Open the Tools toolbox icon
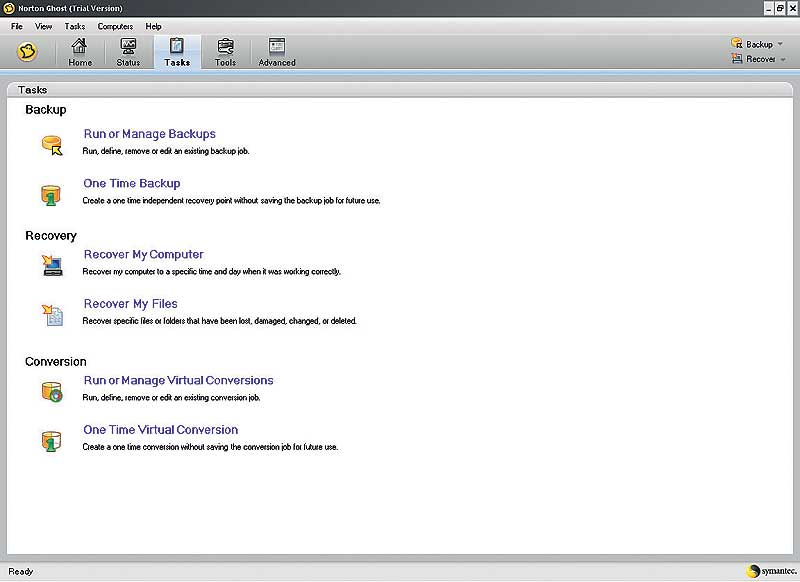Screen dimensions: 800x582 coord(225,46)
